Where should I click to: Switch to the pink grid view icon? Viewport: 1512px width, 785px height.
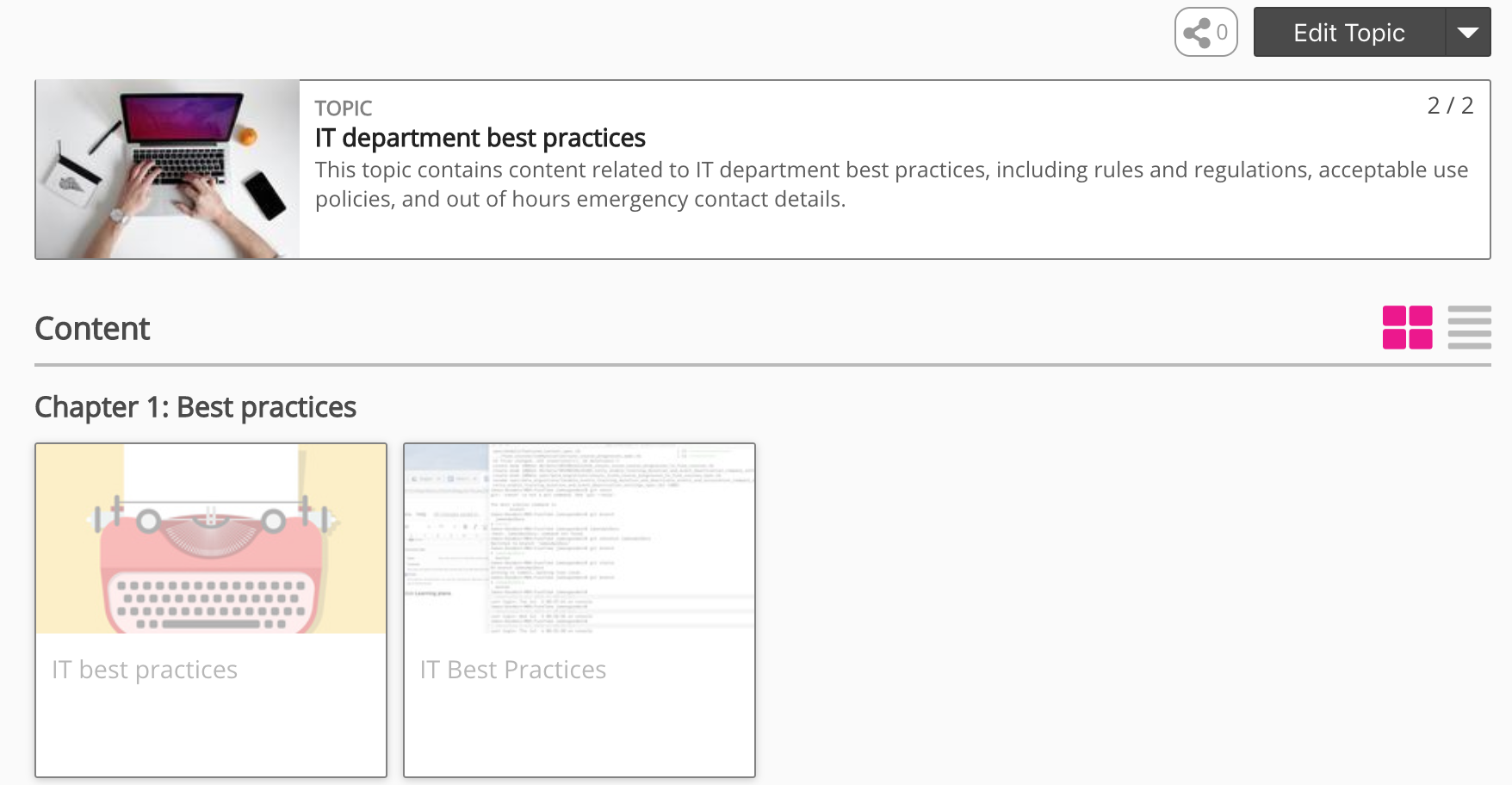coord(1407,328)
